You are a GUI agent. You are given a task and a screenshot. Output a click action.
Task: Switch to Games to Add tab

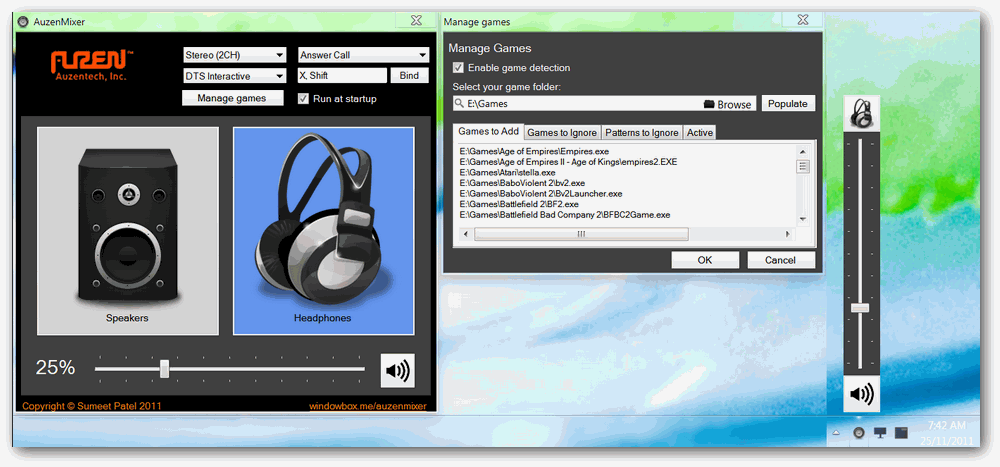(x=489, y=131)
